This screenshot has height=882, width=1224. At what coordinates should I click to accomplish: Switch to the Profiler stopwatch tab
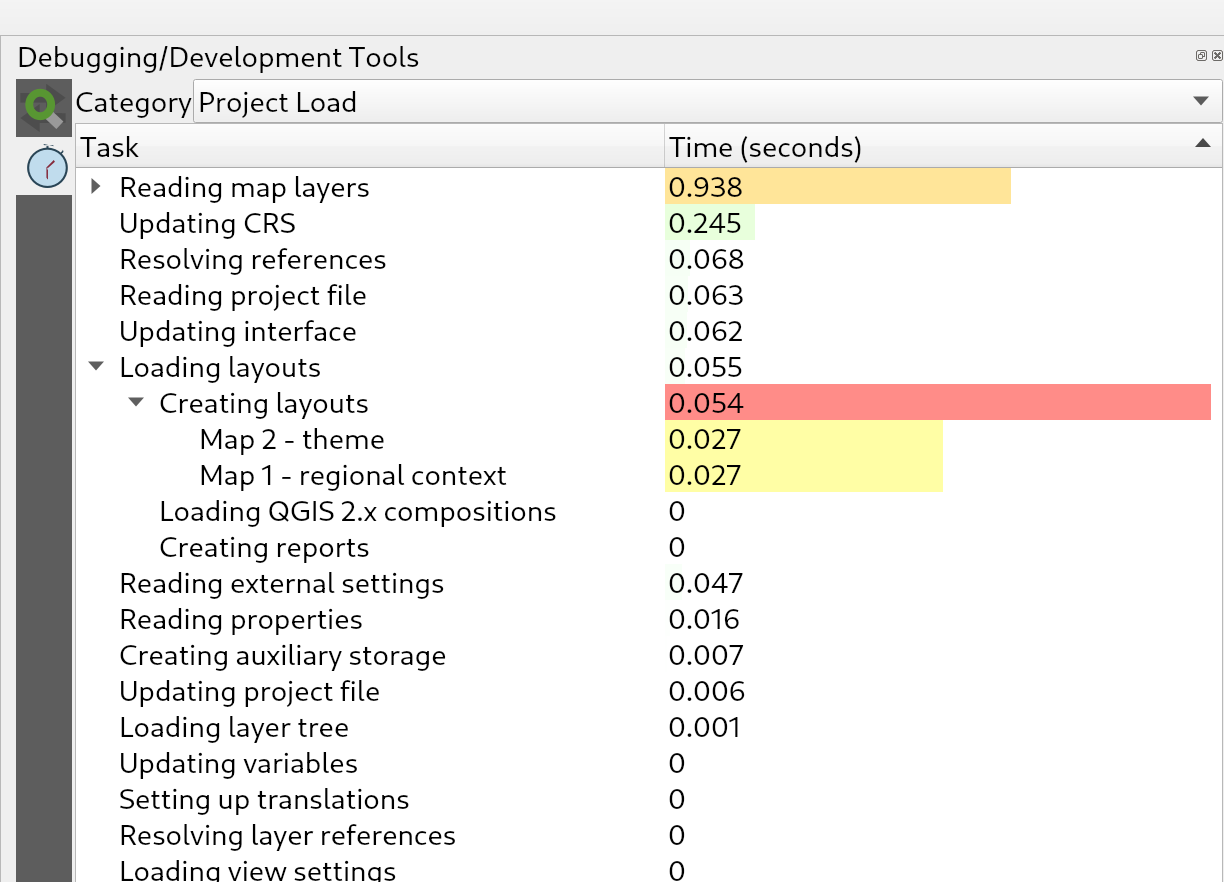point(46,166)
